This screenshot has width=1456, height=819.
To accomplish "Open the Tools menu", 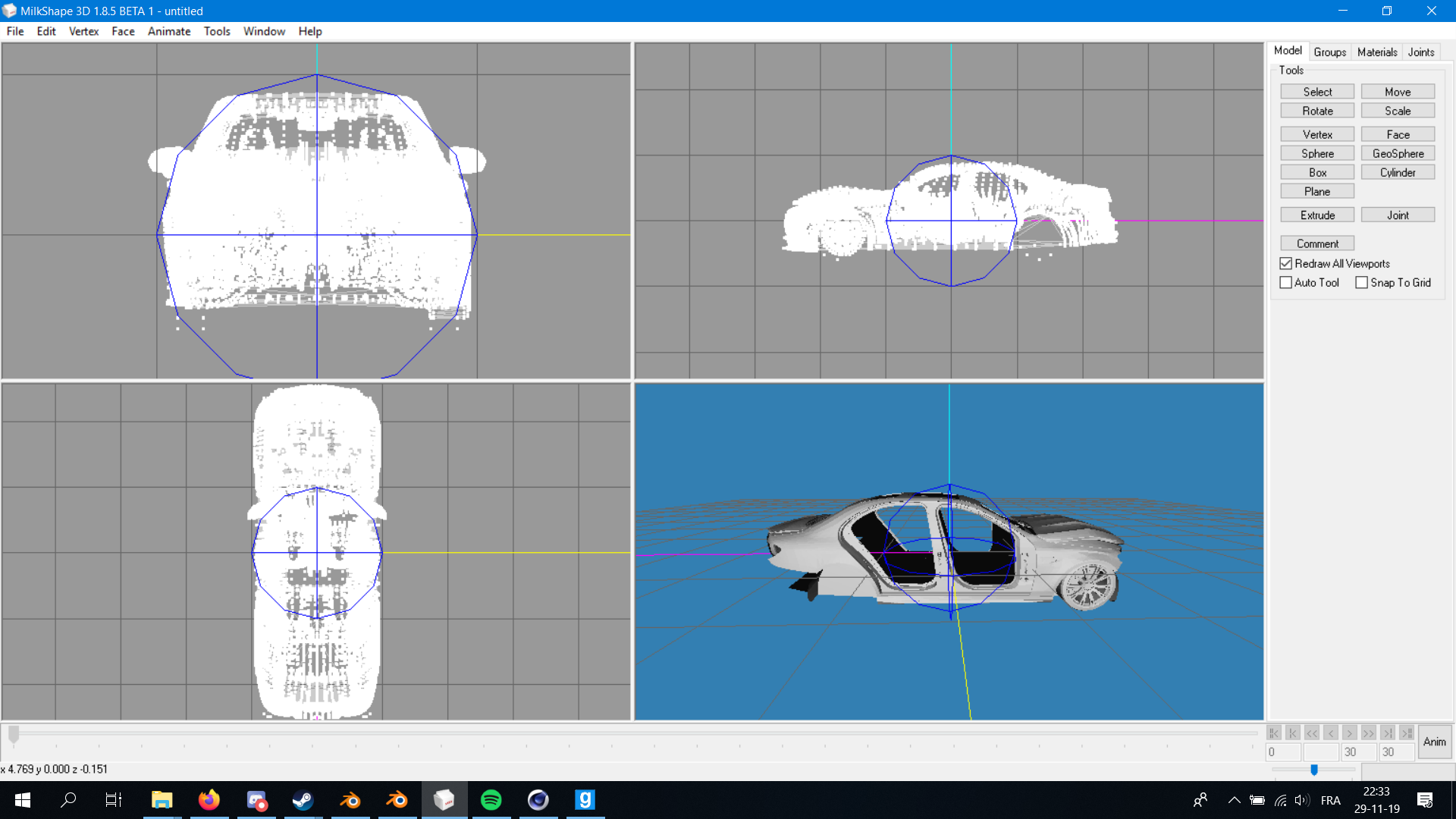I will point(217,31).
